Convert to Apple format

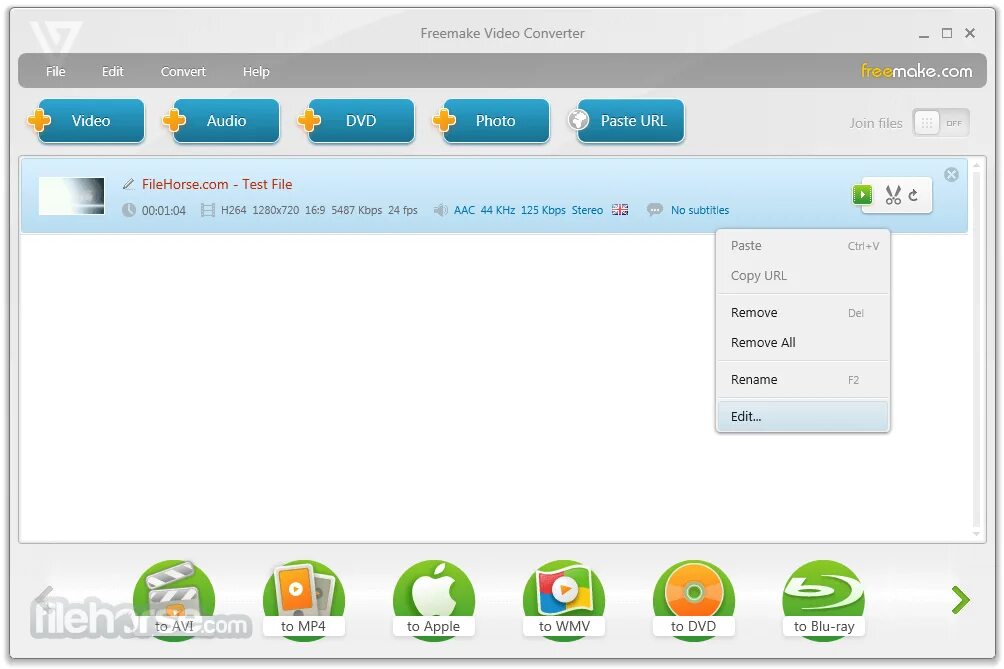click(433, 599)
